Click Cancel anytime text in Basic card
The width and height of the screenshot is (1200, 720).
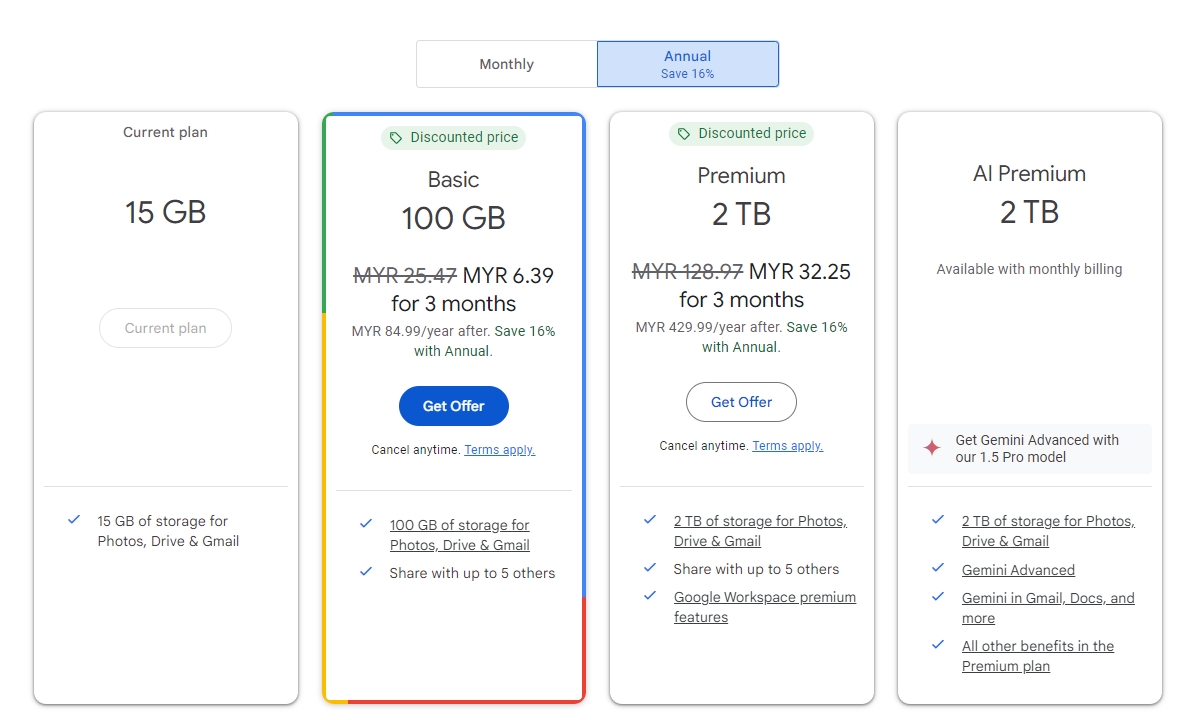[x=416, y=450]
